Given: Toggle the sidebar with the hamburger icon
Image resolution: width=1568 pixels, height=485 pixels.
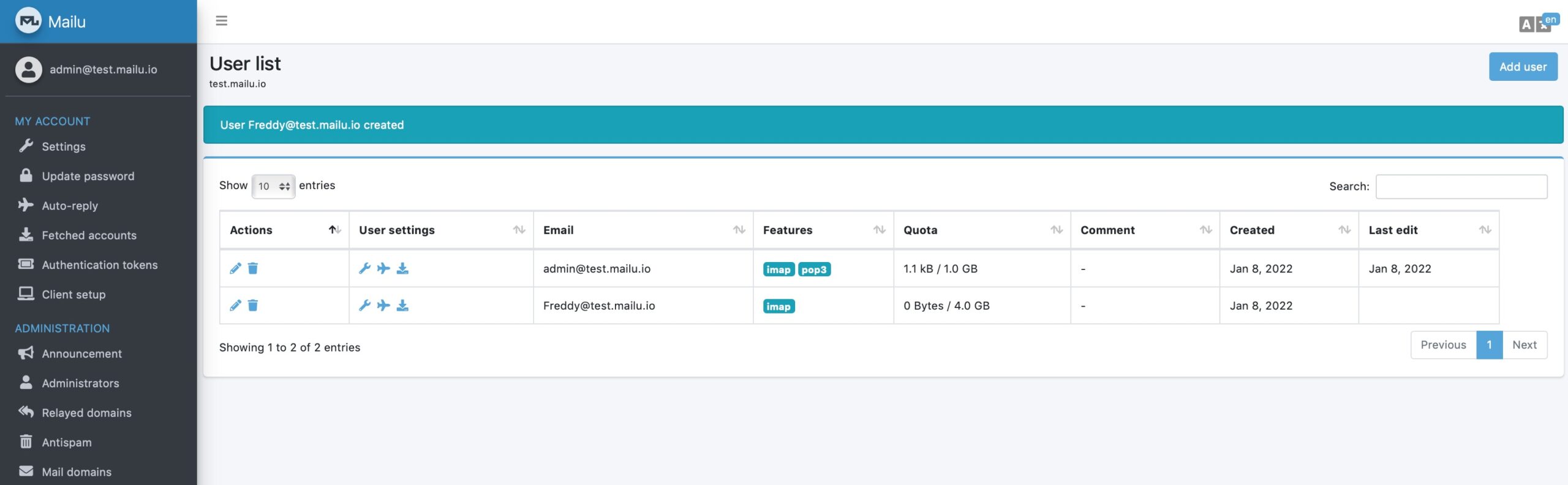Looking at the screenshot, I should click(222, 21).
